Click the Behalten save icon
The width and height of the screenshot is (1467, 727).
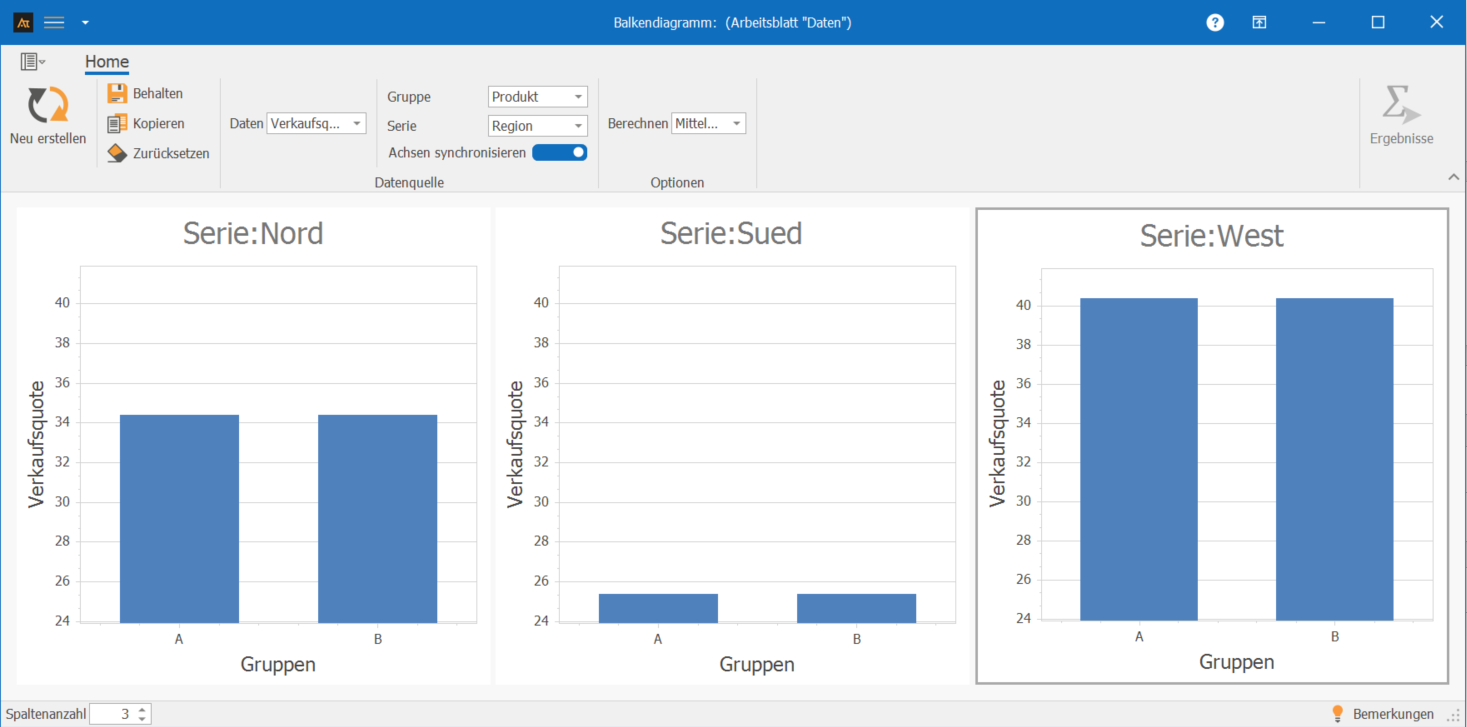pos(117,94)
